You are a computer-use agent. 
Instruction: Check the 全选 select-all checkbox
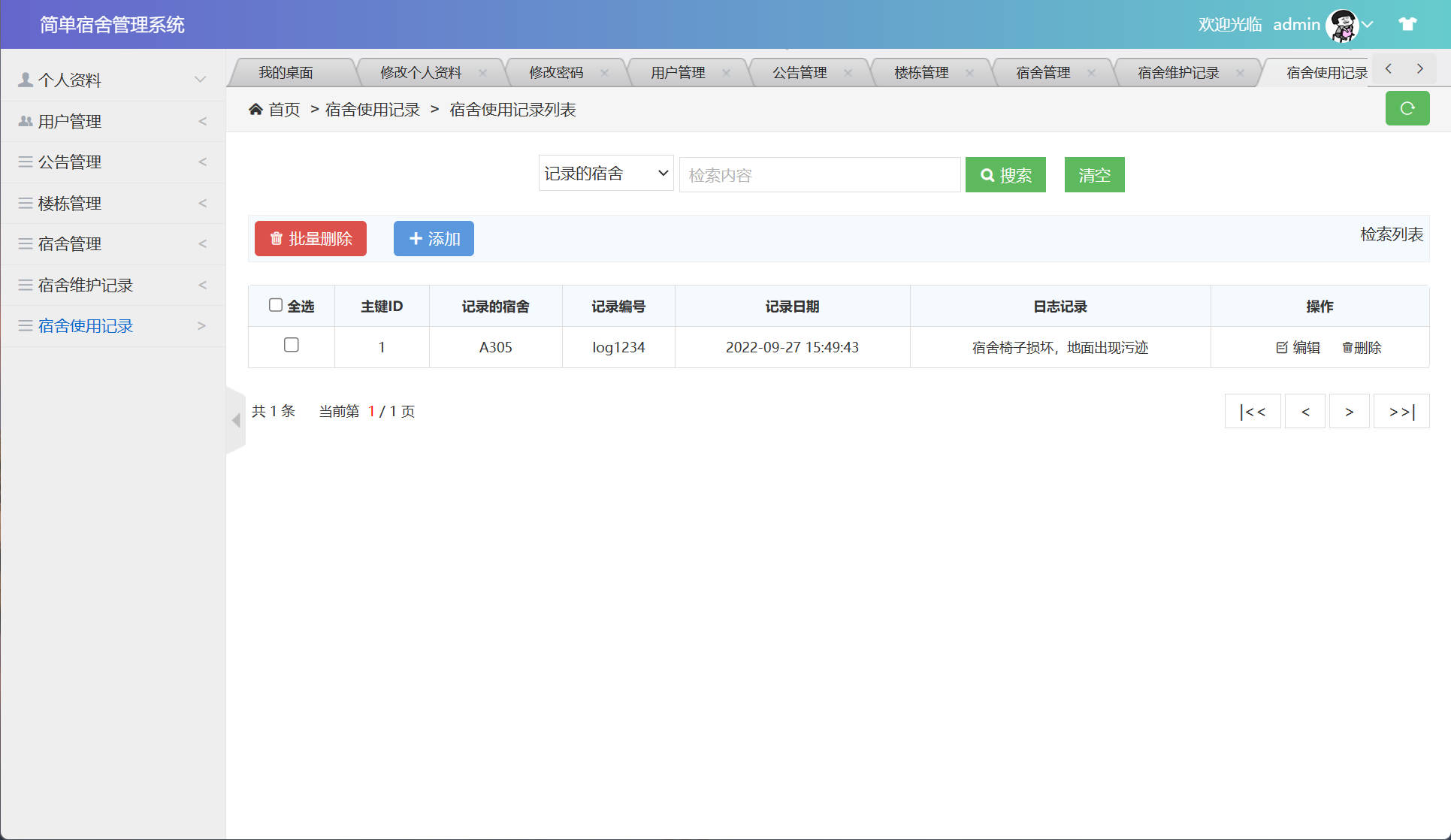275,304
